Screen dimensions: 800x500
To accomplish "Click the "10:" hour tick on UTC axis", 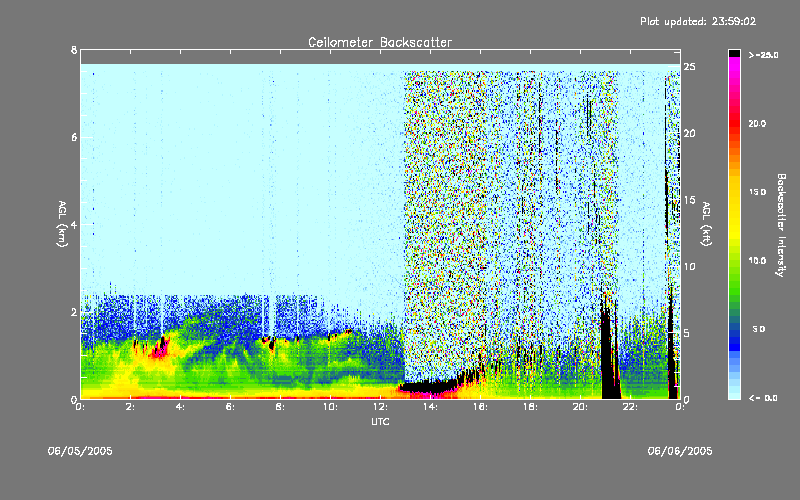I will click(x=330, y=407).
